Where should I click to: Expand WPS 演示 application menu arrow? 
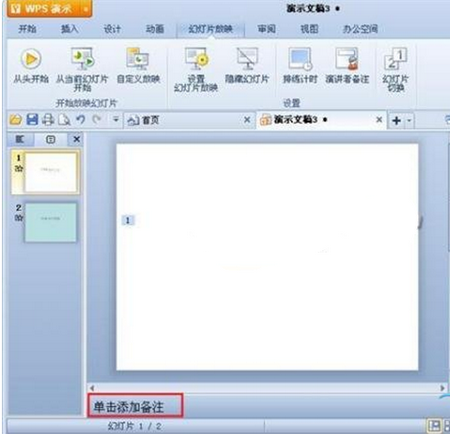click(86, 9)
